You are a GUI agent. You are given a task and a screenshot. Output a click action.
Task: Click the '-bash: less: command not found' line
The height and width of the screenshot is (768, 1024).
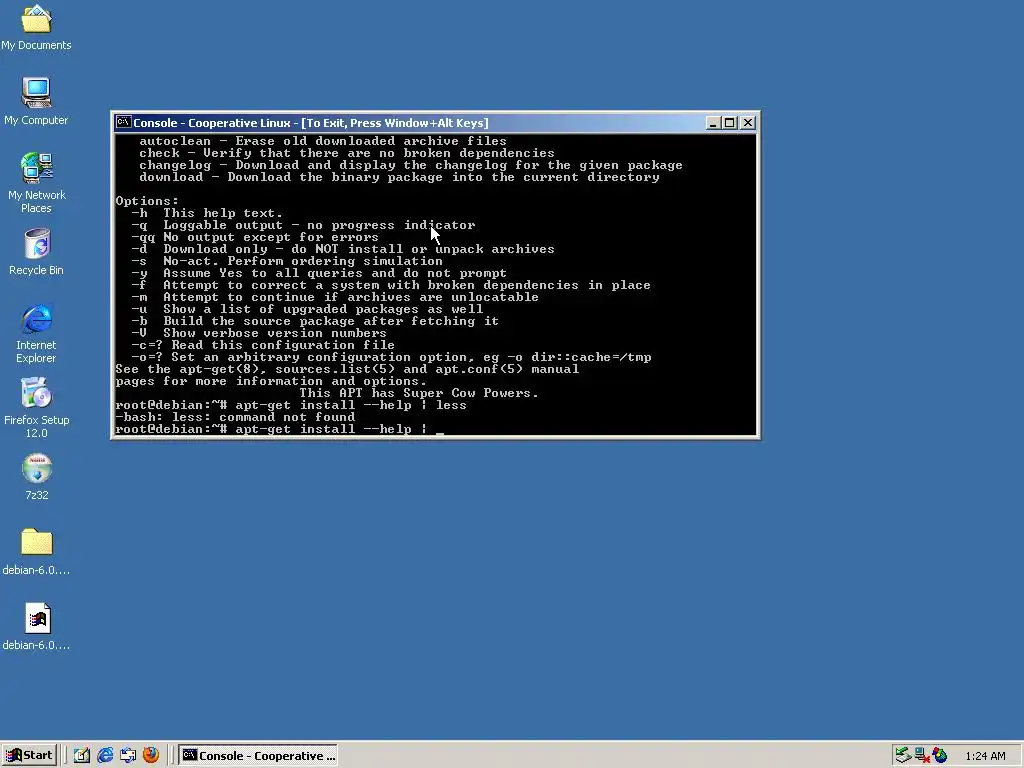pyautogui.click(x=235, y=417)
